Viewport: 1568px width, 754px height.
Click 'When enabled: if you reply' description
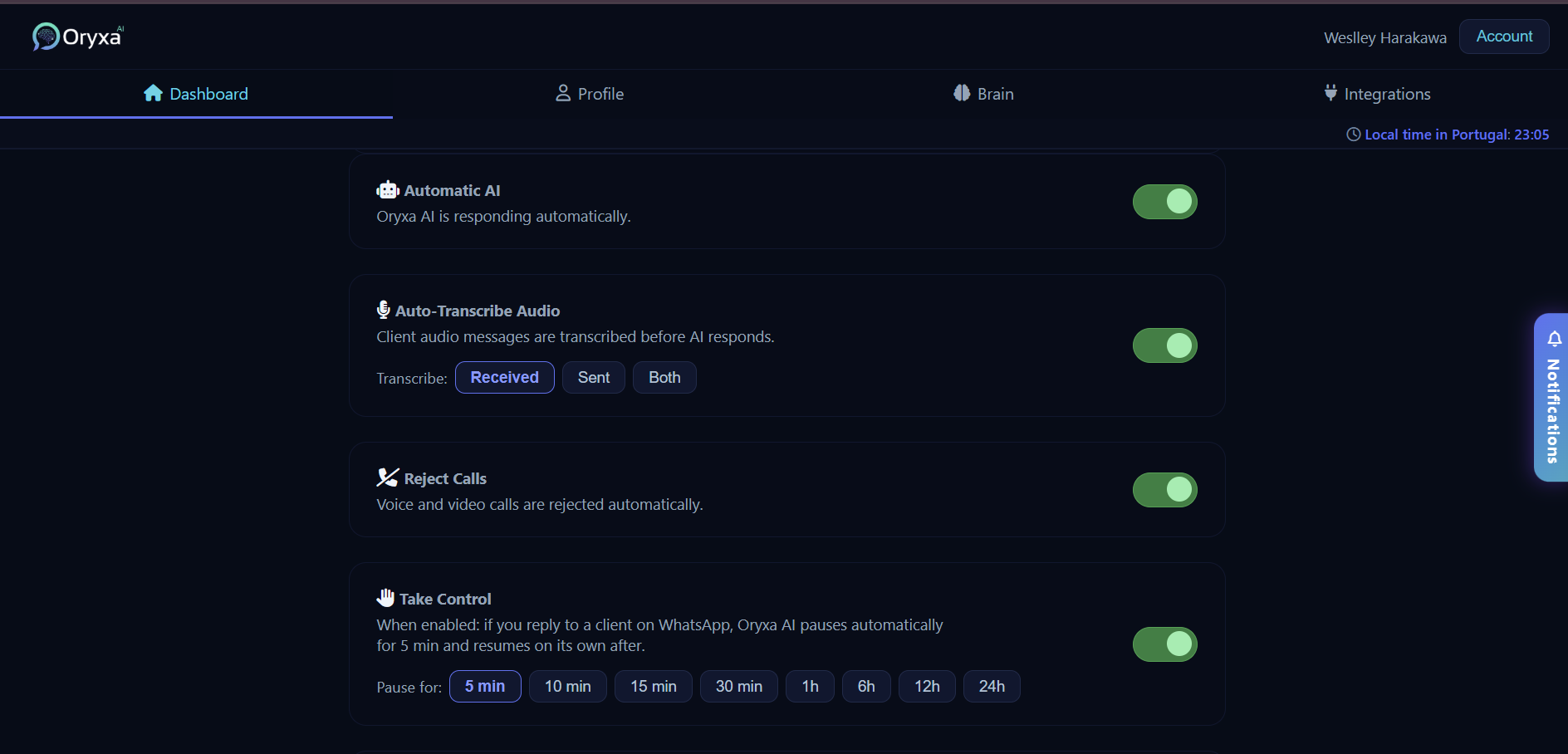(x=659, y=635)
